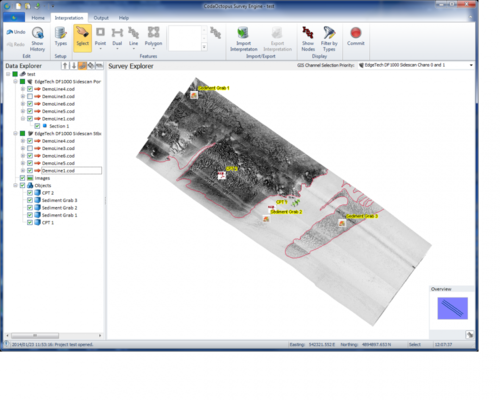
Task: Activate the Select hand tool
Action: tap(82, 38)
